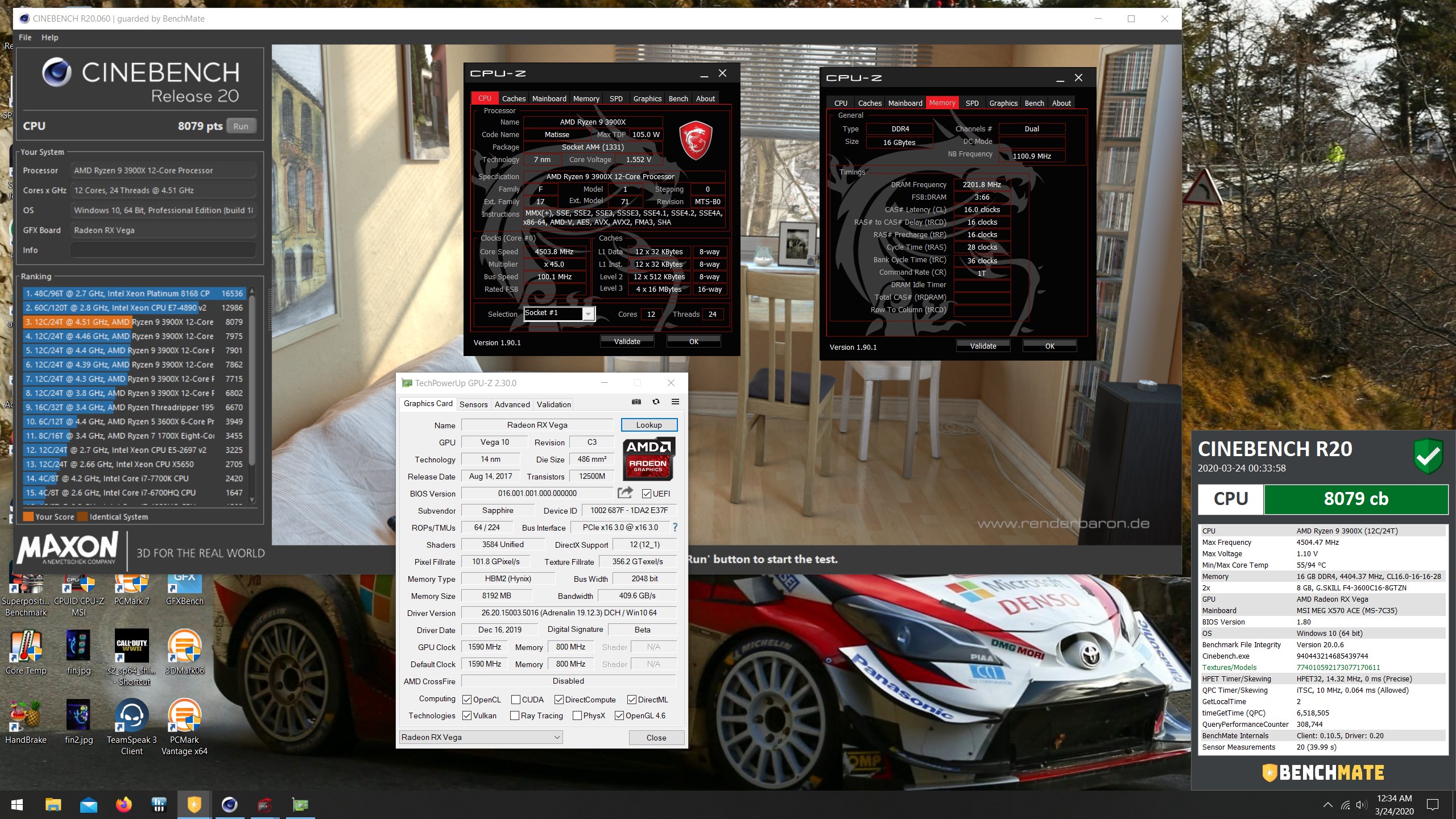Open Cinebench Help menu
1456x819 pixels.
[x=49, y=37]
